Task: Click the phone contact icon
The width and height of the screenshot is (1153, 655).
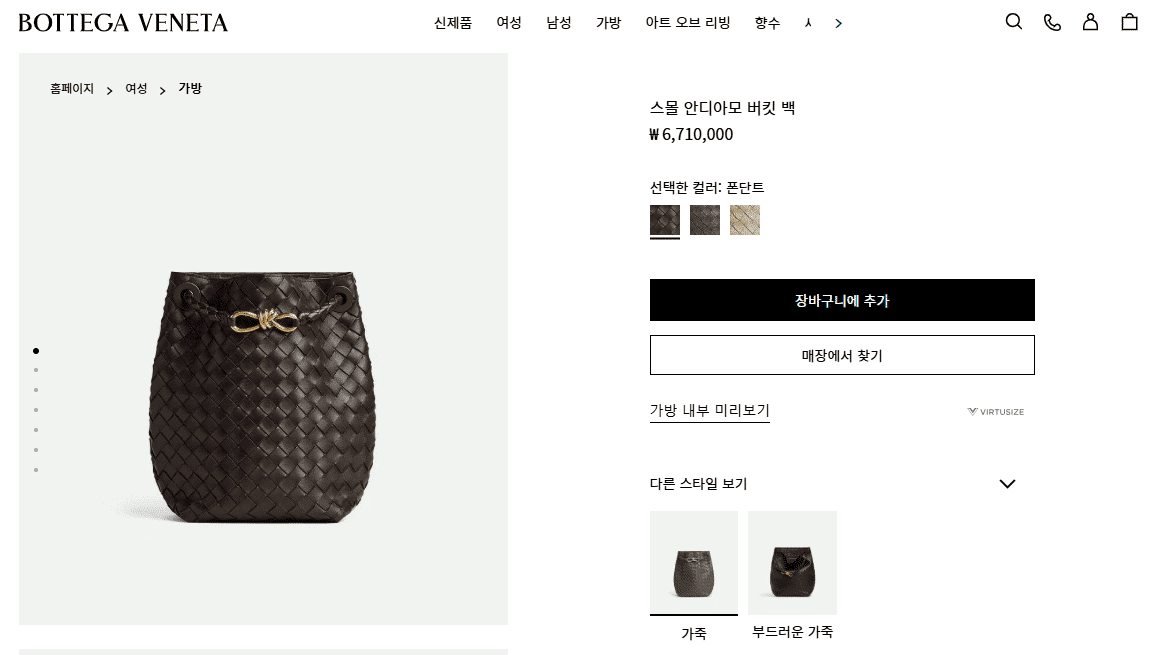Action: tap(1052, 22)
